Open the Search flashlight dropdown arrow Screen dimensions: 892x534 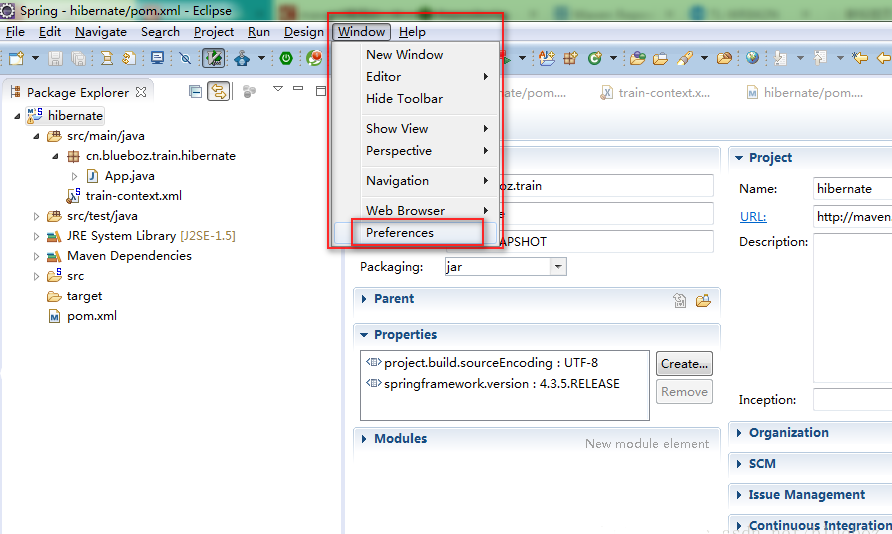pos(704,58)
